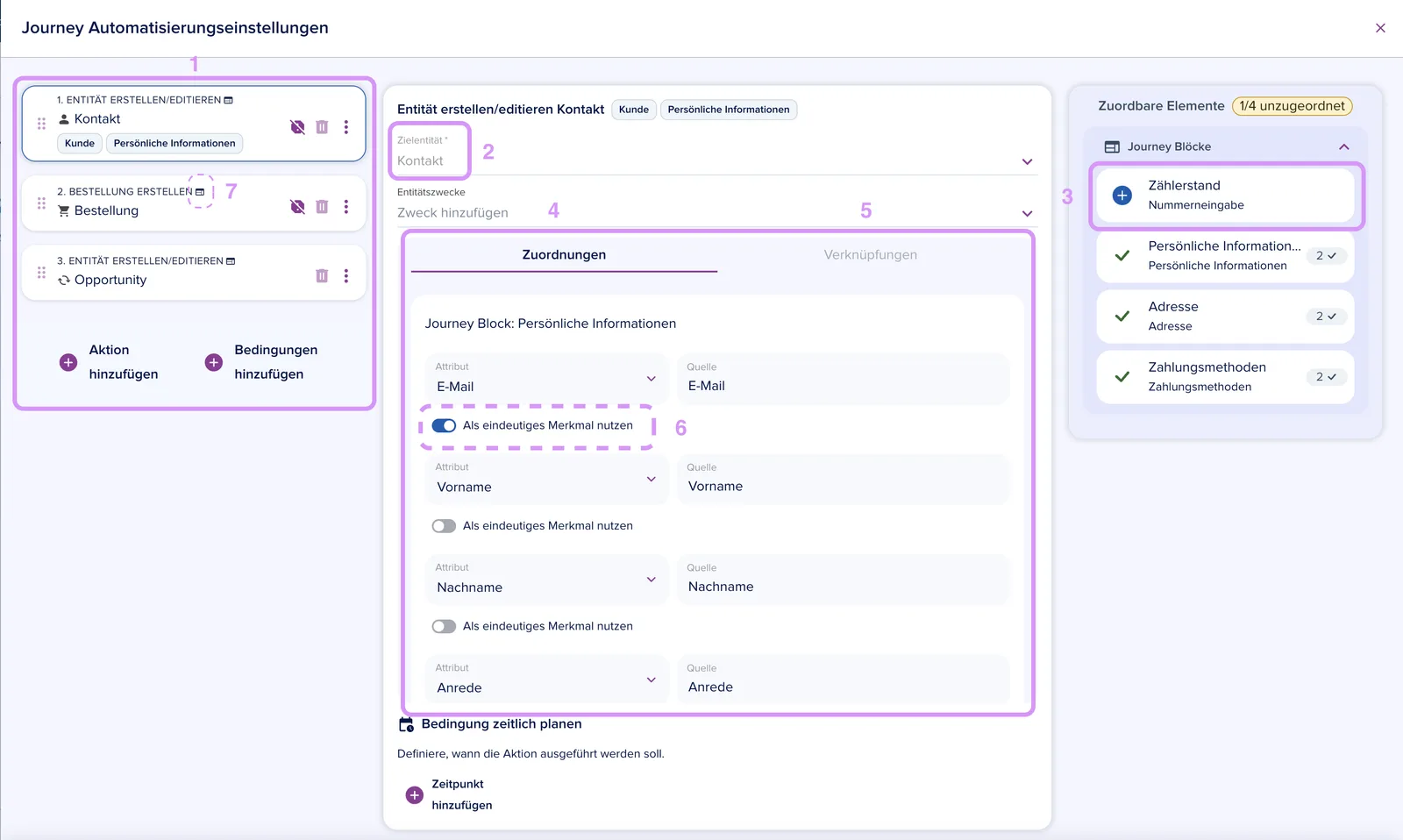Viewport: 1403px width, 840px height.
Task: Click the hidden-eye icon on Kontakt card
Action: click(298, 127)
